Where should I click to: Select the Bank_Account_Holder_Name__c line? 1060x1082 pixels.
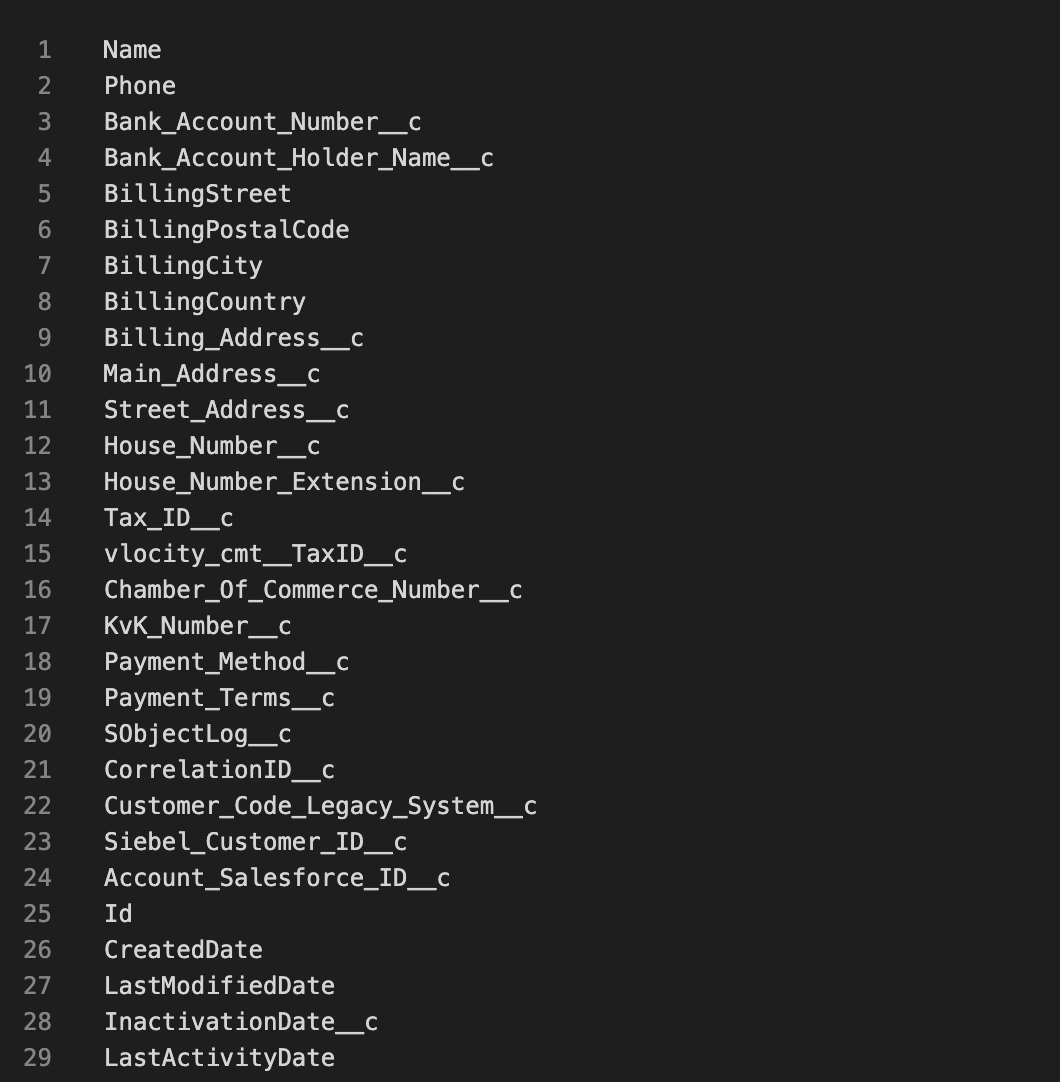point(298,158)
